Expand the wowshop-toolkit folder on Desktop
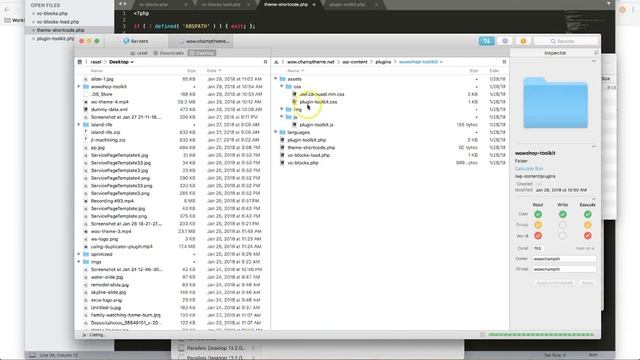This screenshot has width=640, height=360. pos(79,87)
